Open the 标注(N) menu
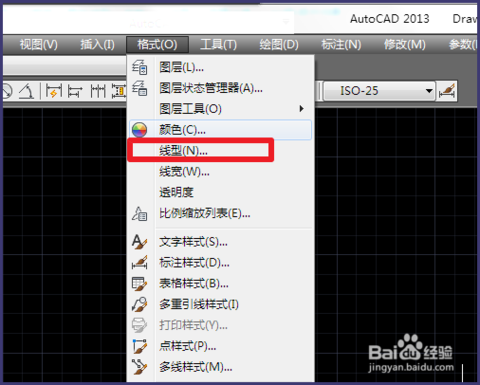This screenshot has width=480, height=385. click(341, 44)
